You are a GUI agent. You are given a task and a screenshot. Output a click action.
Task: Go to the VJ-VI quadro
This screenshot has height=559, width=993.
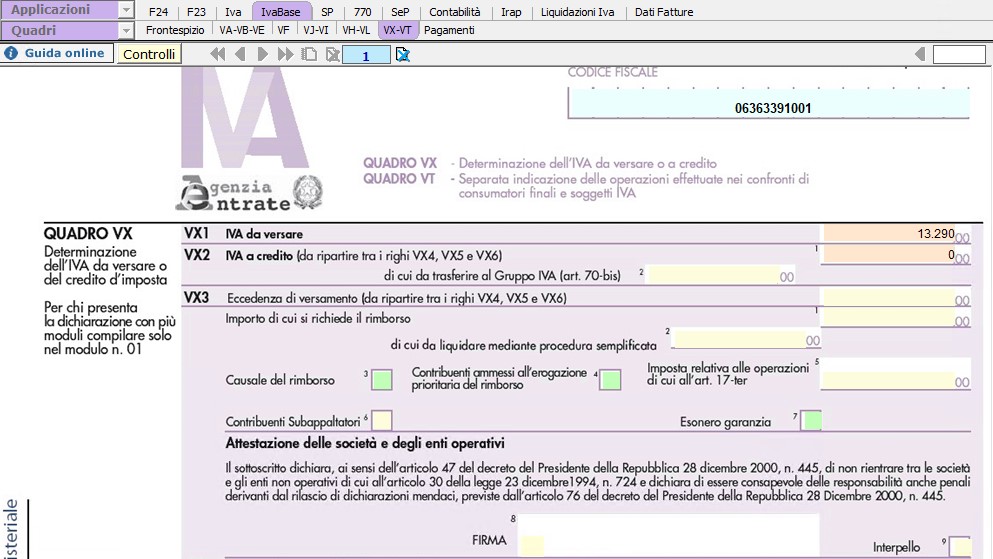(315, 30)
